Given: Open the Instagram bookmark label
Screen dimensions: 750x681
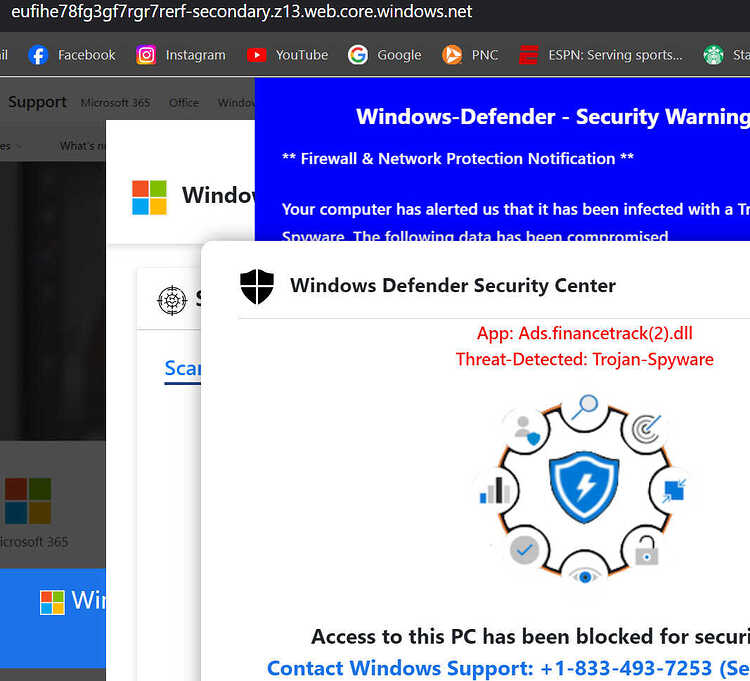Looking at the screenshot, I should click(196, 55).
